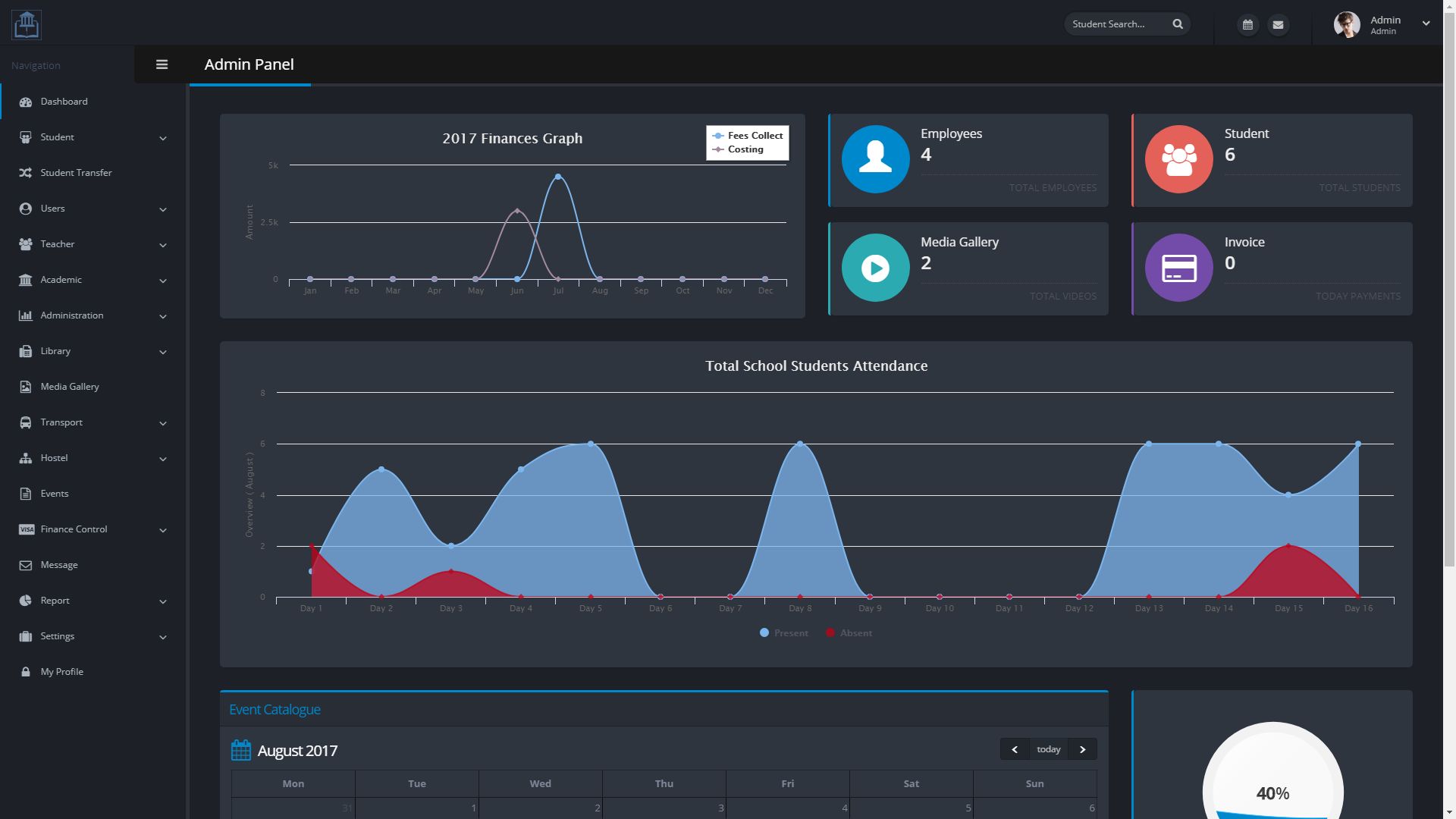Open the envelope mail icon in header
The width and height of the screenshot is (1456, 819).
tap(1278, 24)
